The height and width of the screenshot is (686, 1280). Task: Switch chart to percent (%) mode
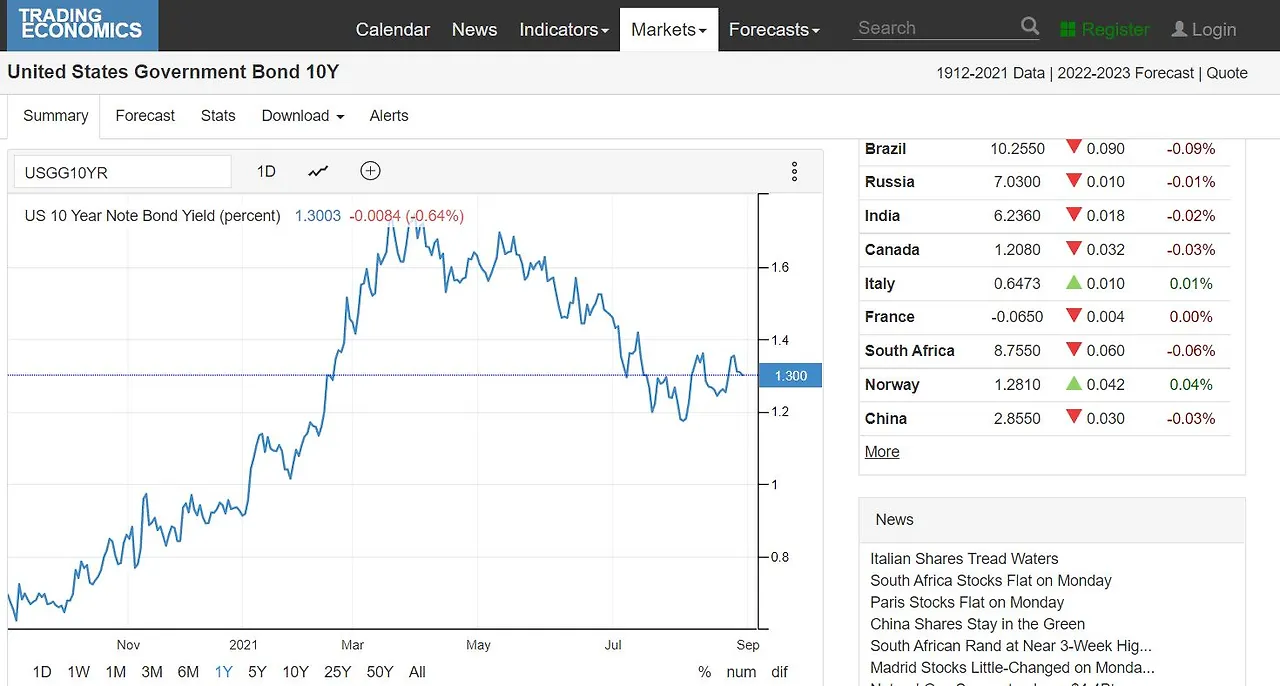coord(704,672)
